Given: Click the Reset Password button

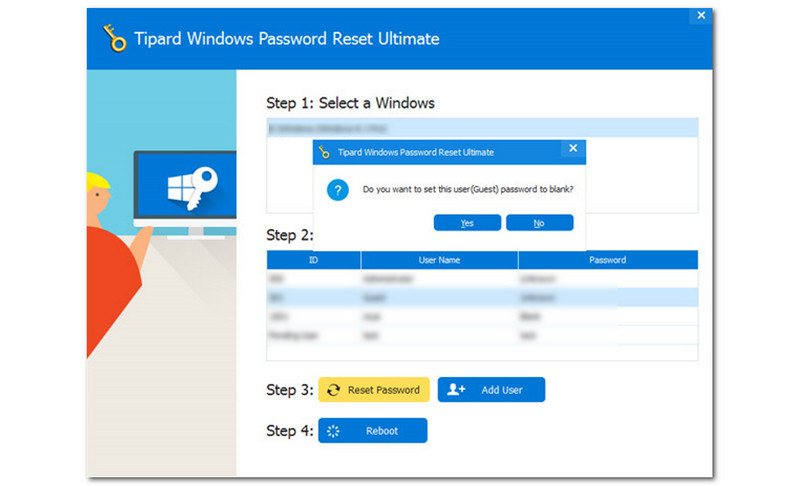Looking at the screenshot, I should click(x=373, y=390).
